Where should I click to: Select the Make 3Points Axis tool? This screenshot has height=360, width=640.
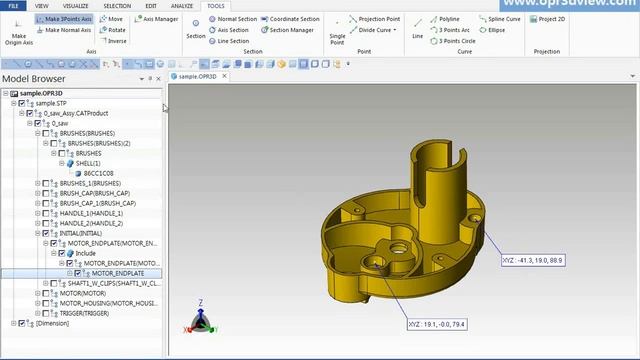click(x=64, y=19)
